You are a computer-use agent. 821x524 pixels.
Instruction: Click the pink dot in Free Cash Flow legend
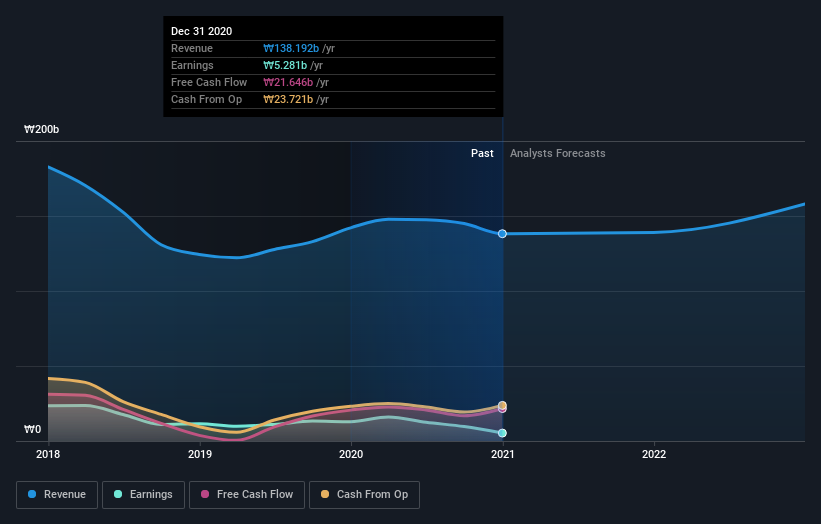(x=205, y=494)
